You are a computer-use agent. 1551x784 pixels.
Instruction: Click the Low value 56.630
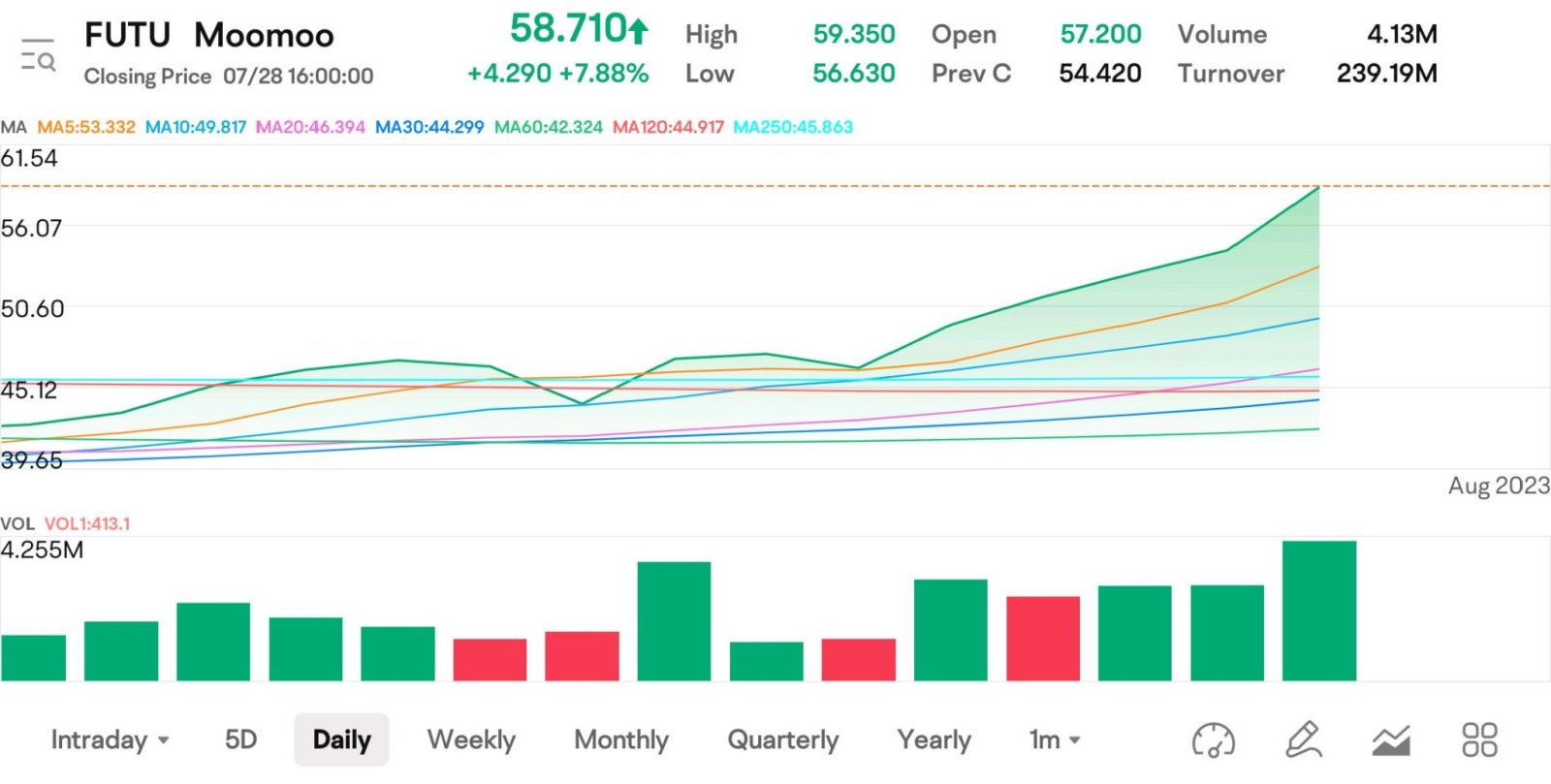click(x=854, y=74)
